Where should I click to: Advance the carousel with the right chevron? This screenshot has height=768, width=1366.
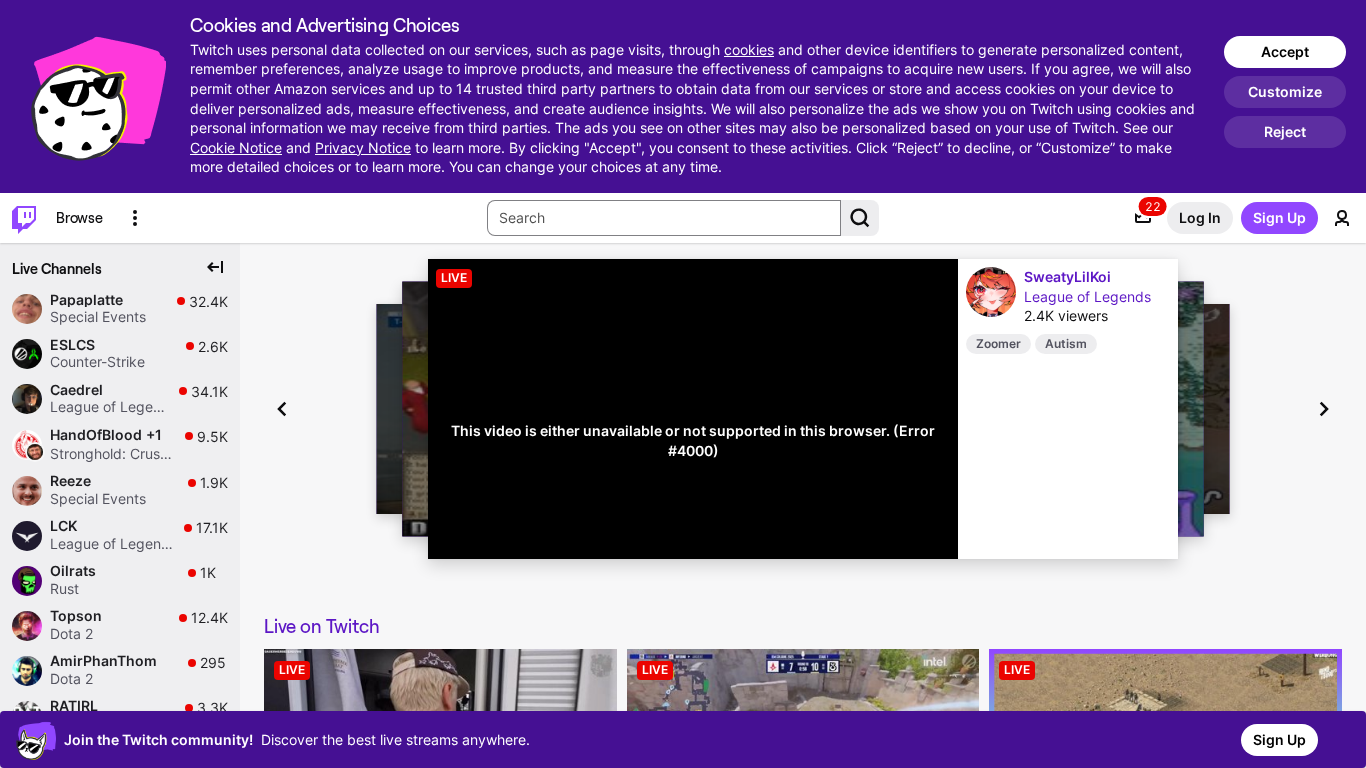click(x=1323, y=409)
